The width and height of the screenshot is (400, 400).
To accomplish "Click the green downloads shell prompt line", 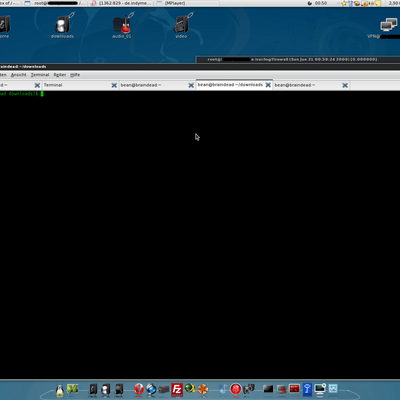I will [x=22, y=94].
